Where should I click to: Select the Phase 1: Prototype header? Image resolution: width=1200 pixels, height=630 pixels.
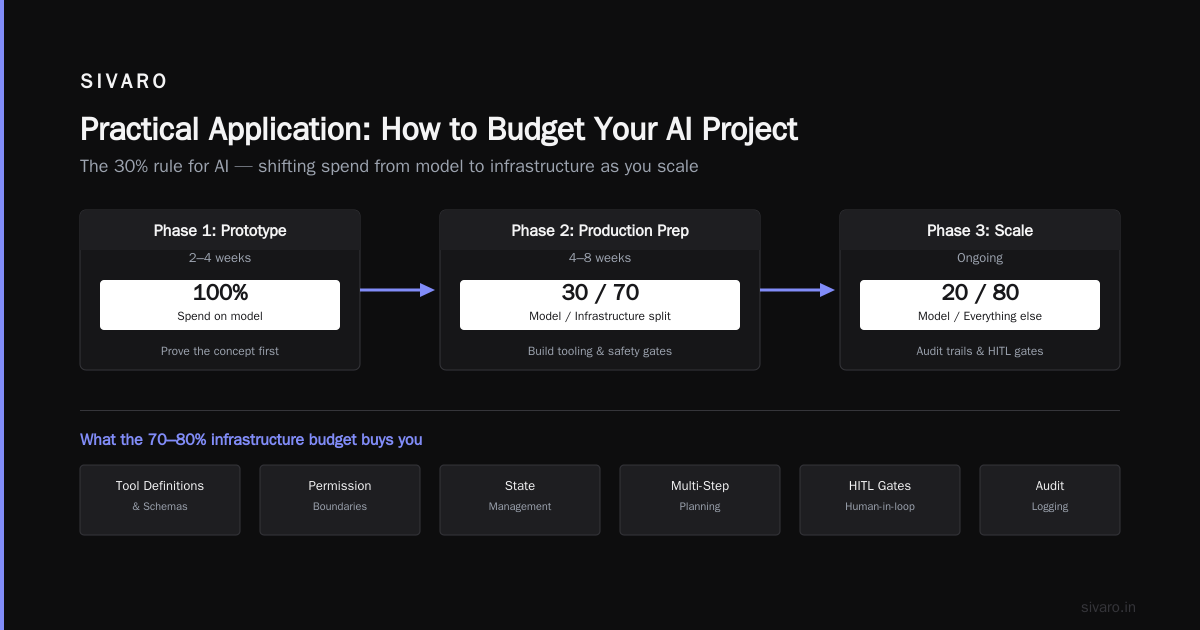220,230
